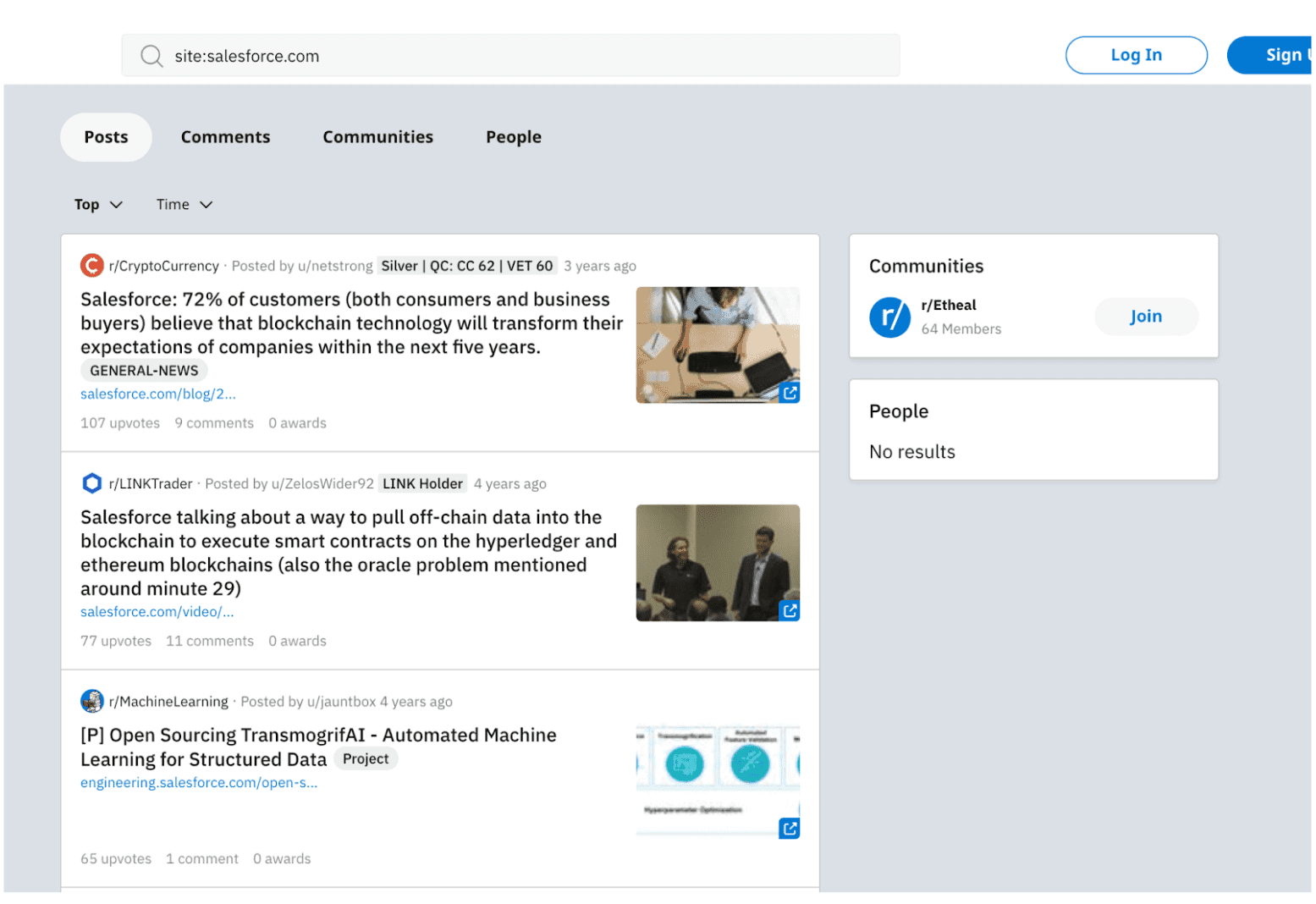Click the r/LINKTrader hexagon avatar icon
This screenshot has height=904, width=1316.
pyautogui.click(x=91, y=483)
